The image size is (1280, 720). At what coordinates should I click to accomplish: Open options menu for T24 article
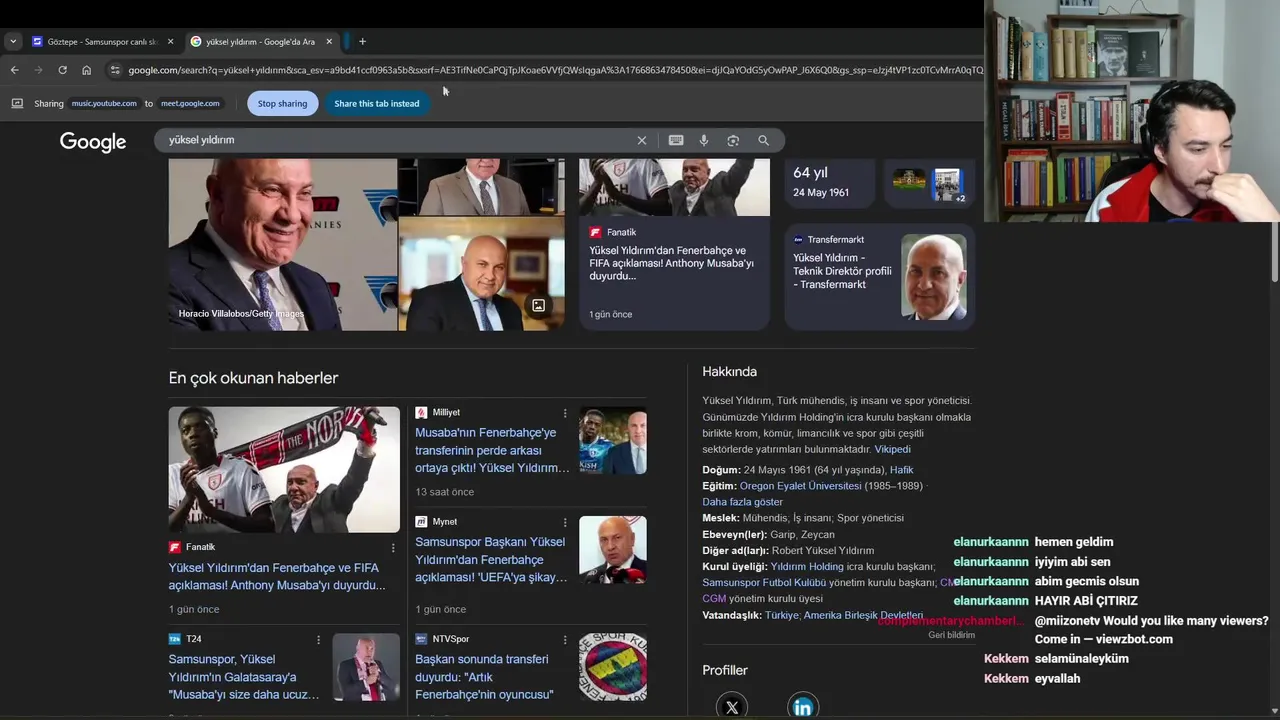(319, 639)
